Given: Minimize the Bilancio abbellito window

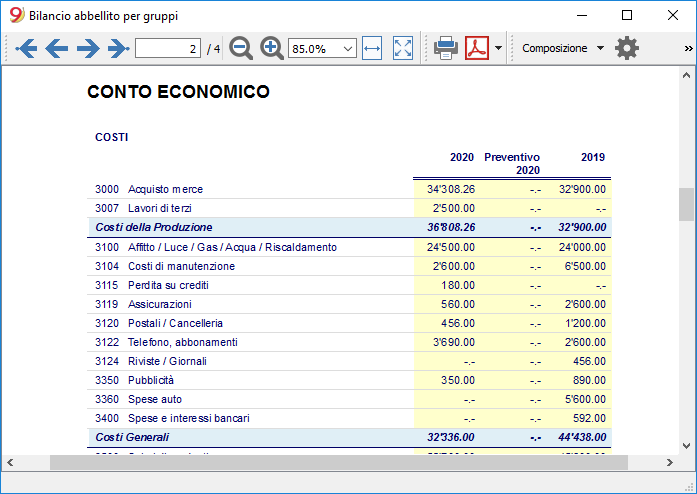Looking at the screenshot, I should click(x=582, y=15).
